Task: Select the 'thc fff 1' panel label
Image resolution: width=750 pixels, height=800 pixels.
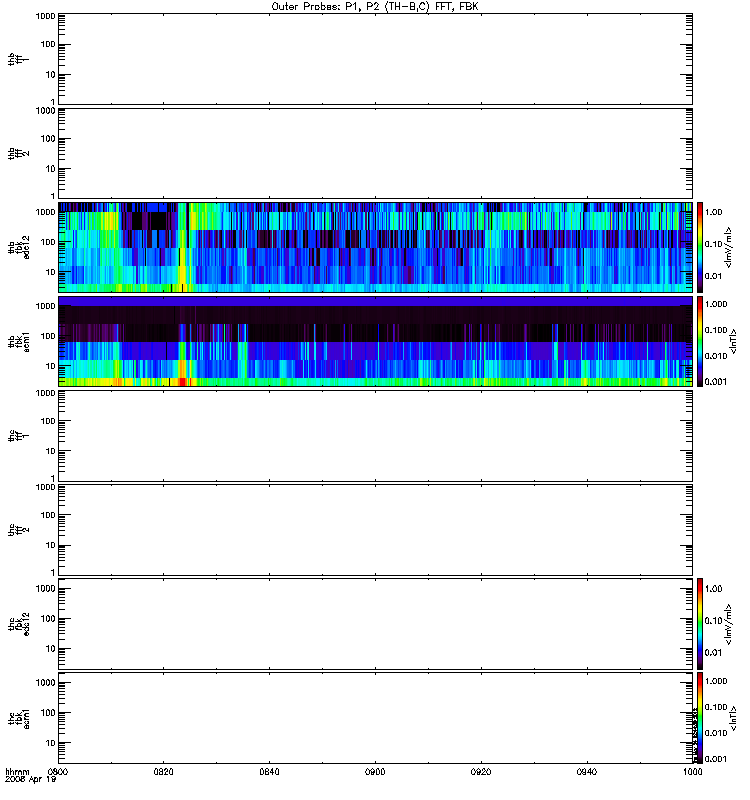Action: pyautogui.click(x=18, y=436)
